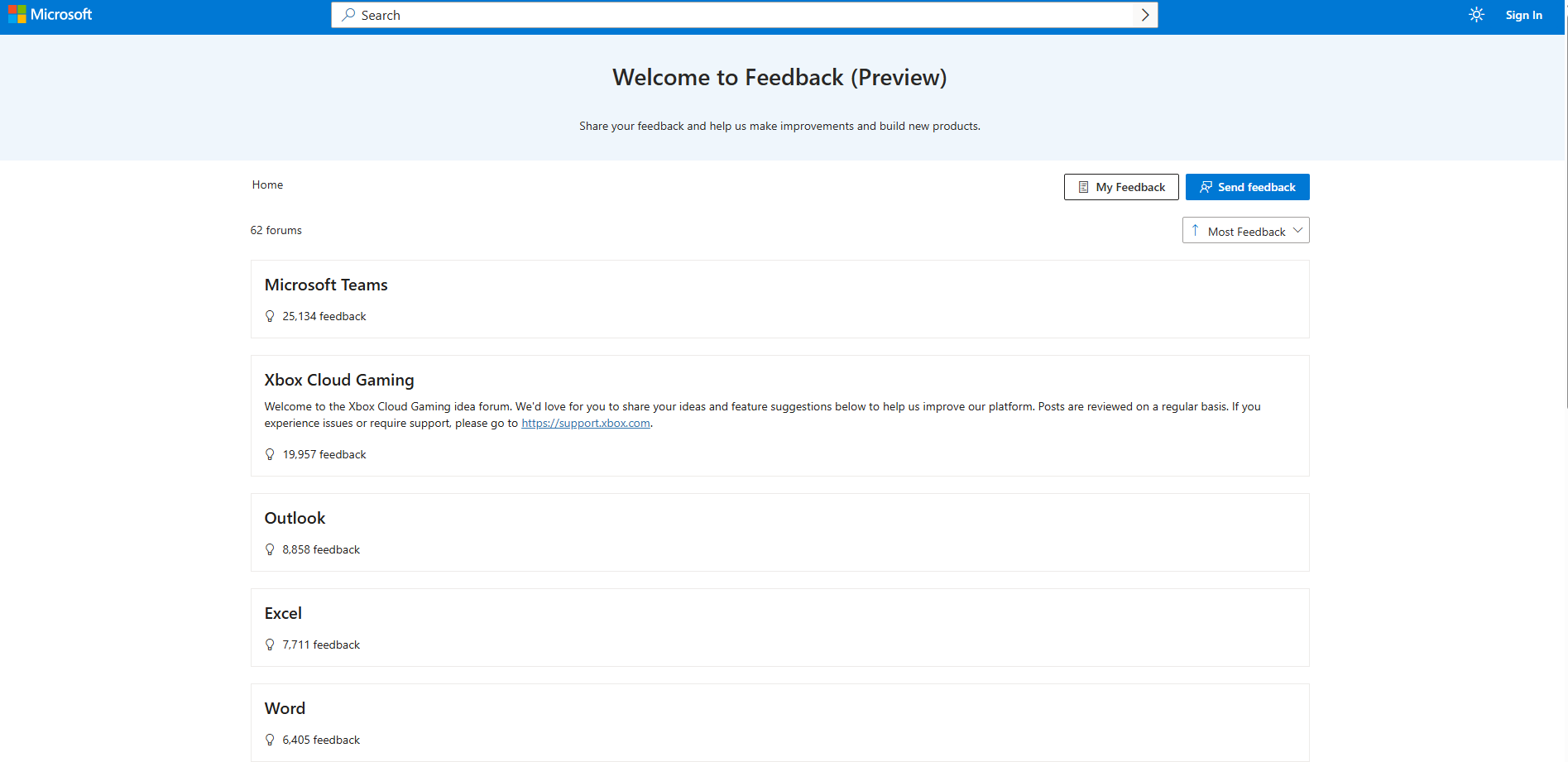Click the lightbulb icon under Outlook
1568x762 pixels.
[x=270, y=549]
